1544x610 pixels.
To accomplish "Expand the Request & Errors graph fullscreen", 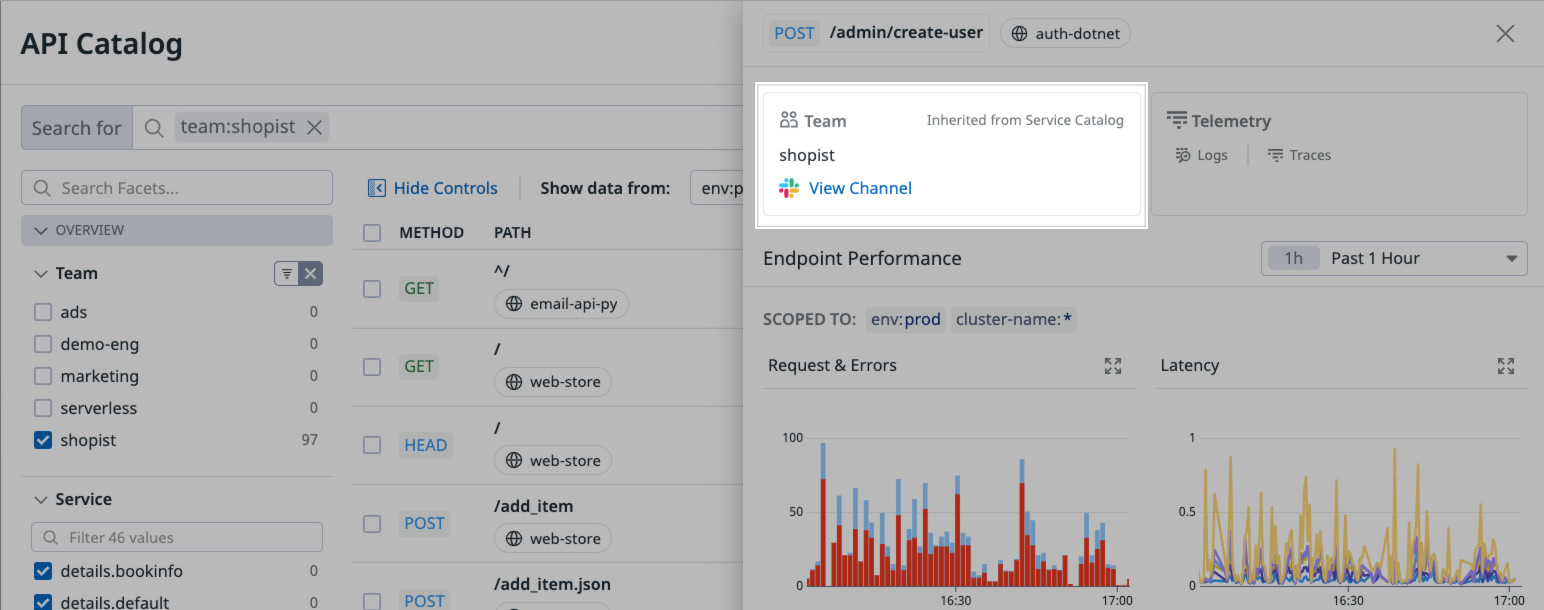I will [x=1112, y=366].
